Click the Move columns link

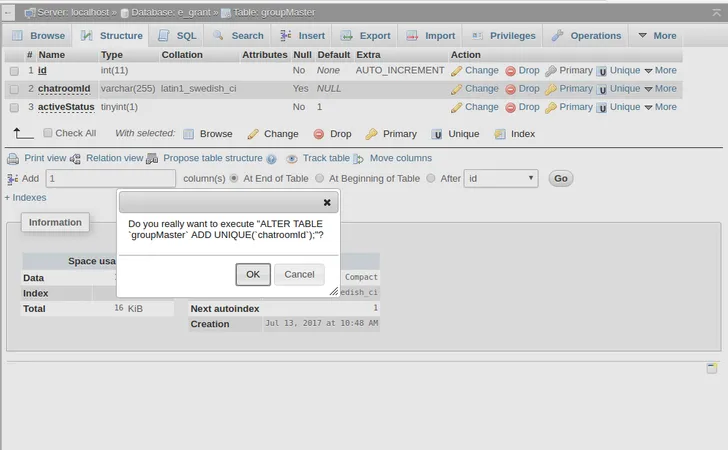(x=401, y=158)
